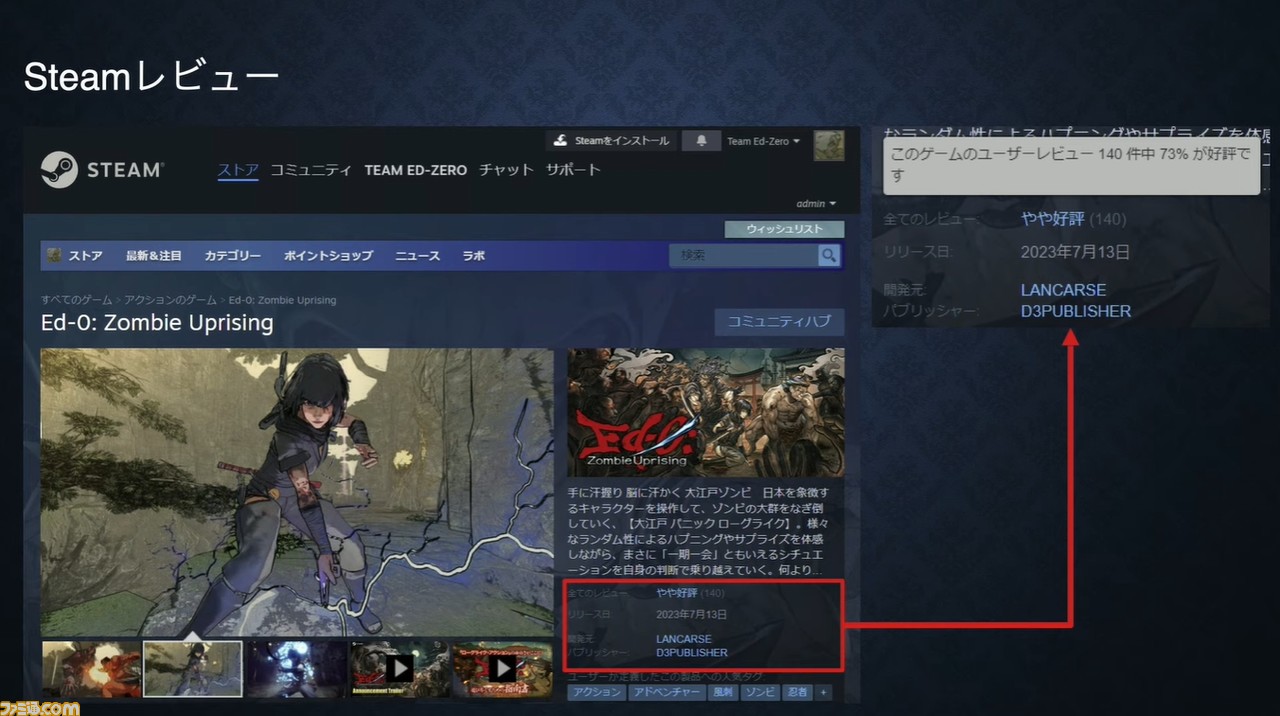Click the Steamをインストール button

pos(612,141)
